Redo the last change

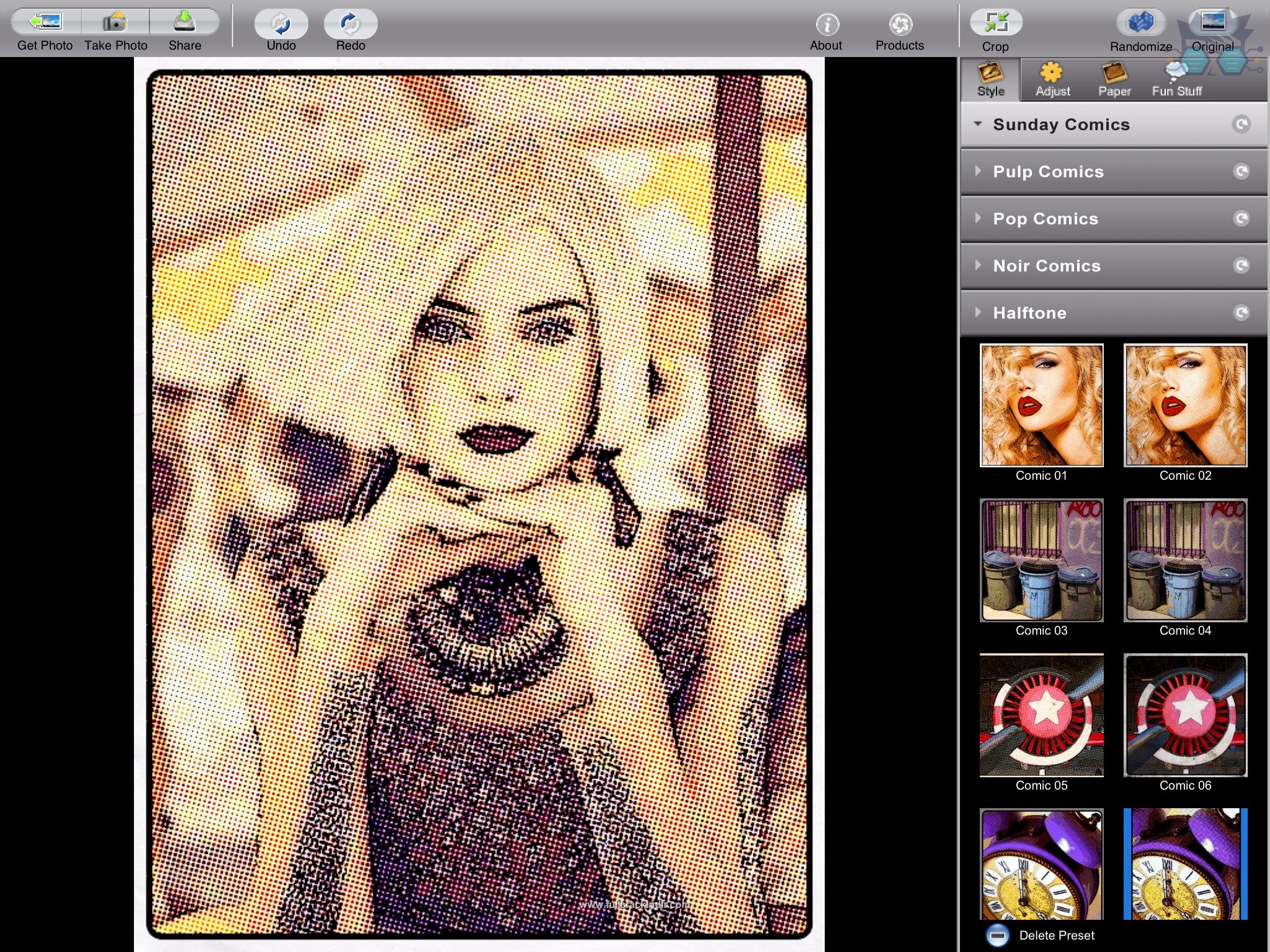pos(350,24)
